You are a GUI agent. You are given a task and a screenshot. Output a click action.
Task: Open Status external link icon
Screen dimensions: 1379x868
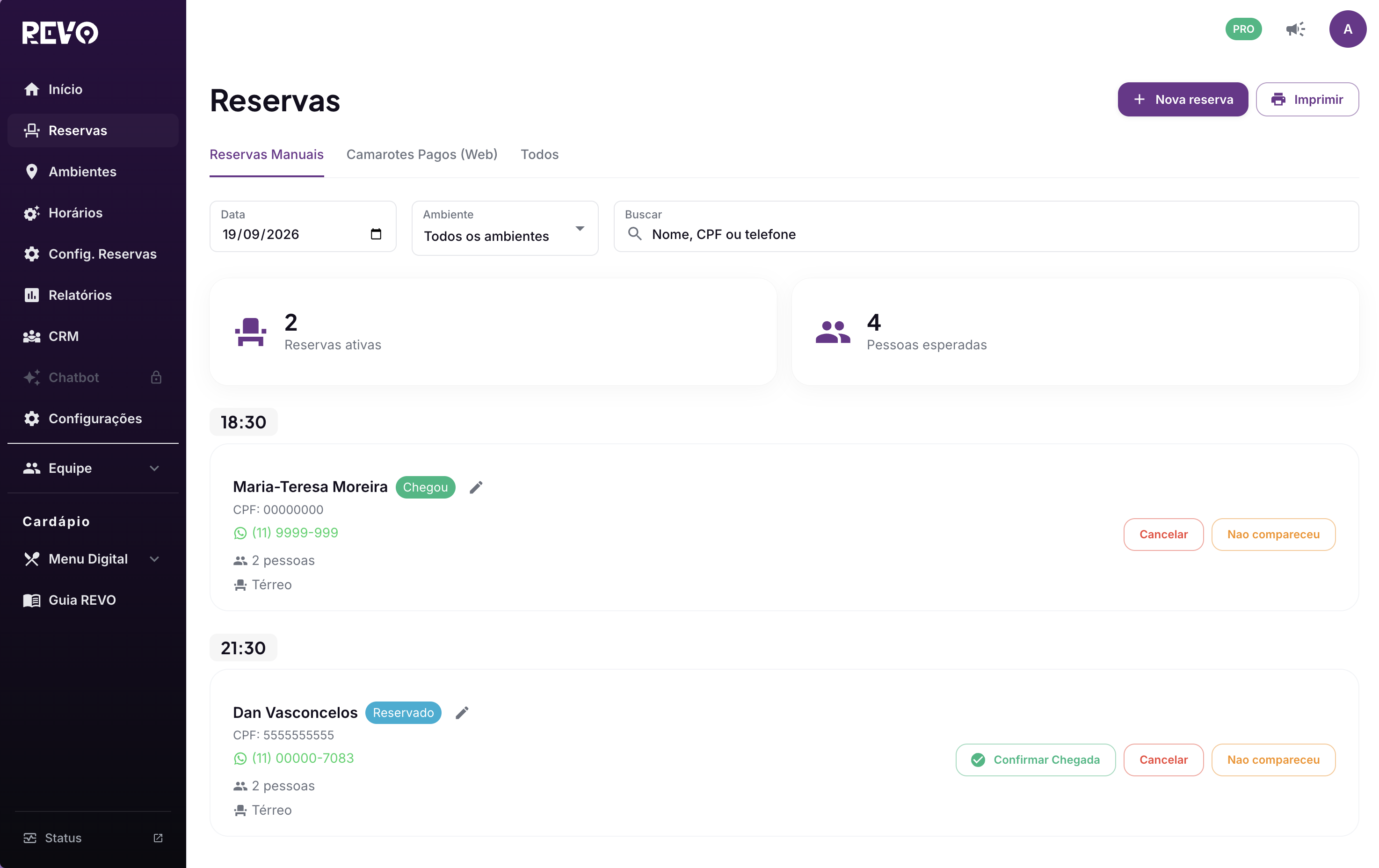[x=158, y=838]
